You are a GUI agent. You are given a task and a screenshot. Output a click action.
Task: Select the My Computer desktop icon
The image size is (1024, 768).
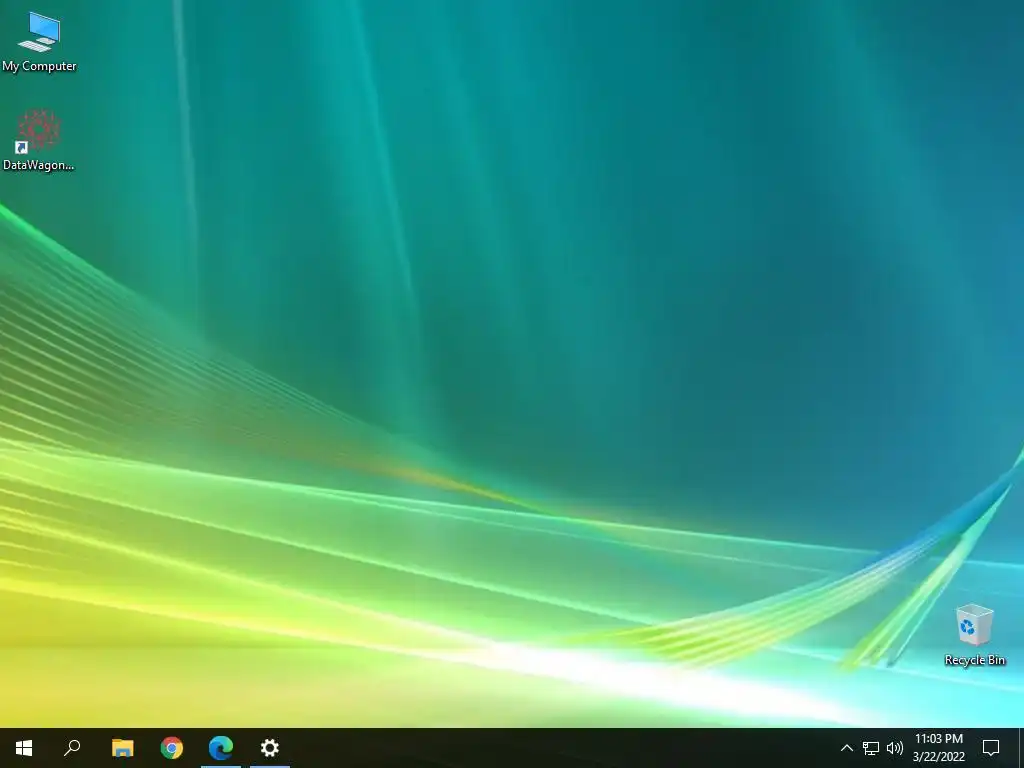[x=39, y=42]
